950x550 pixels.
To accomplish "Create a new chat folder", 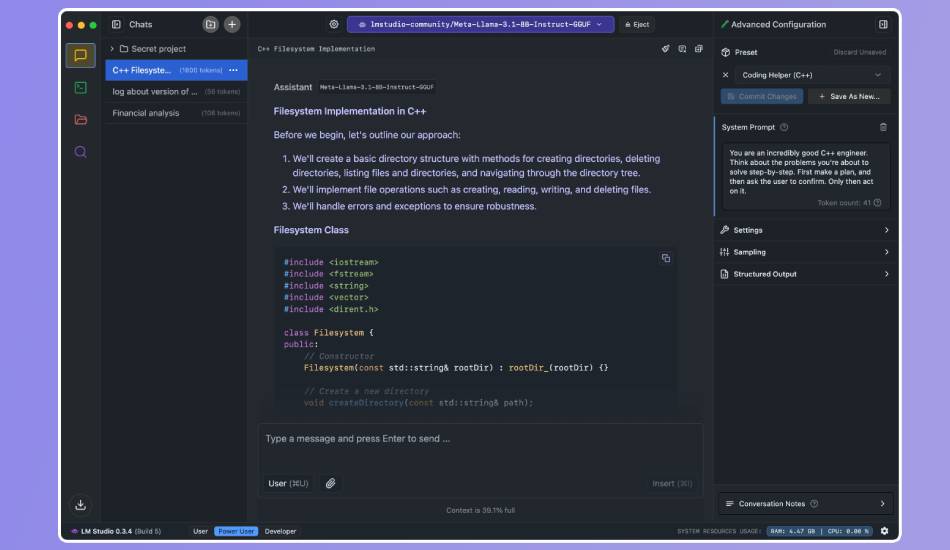I will tap(210, 24).
